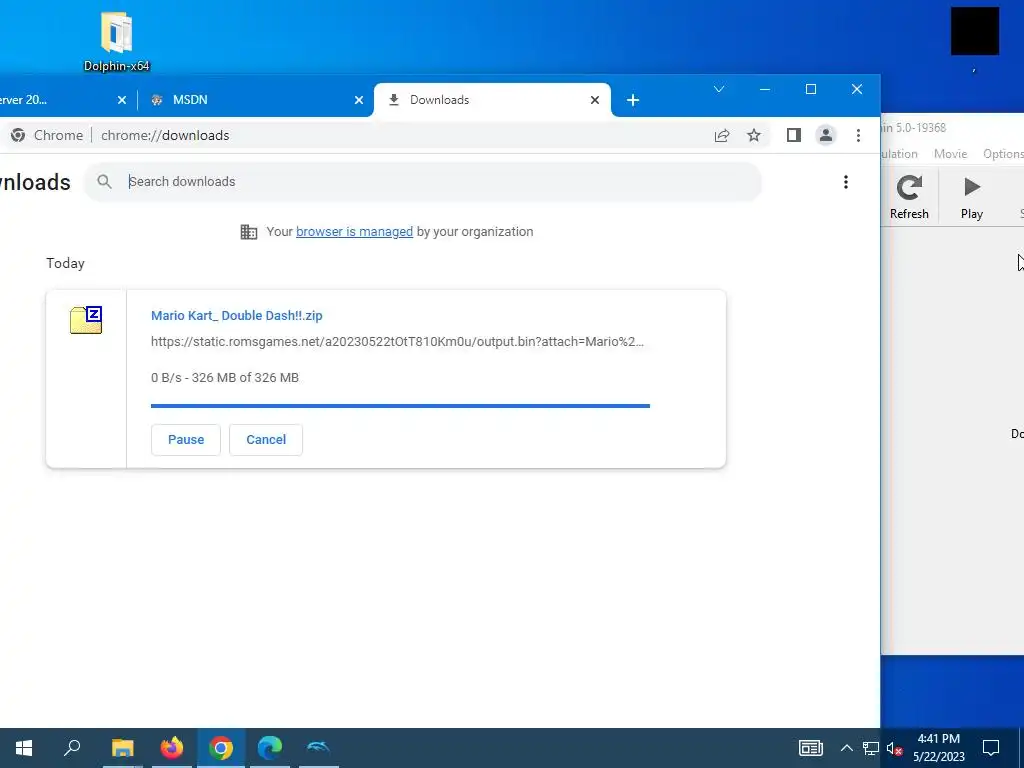Open File Explorer from the taskbar
1024x768 pixels.
(122, 748)
